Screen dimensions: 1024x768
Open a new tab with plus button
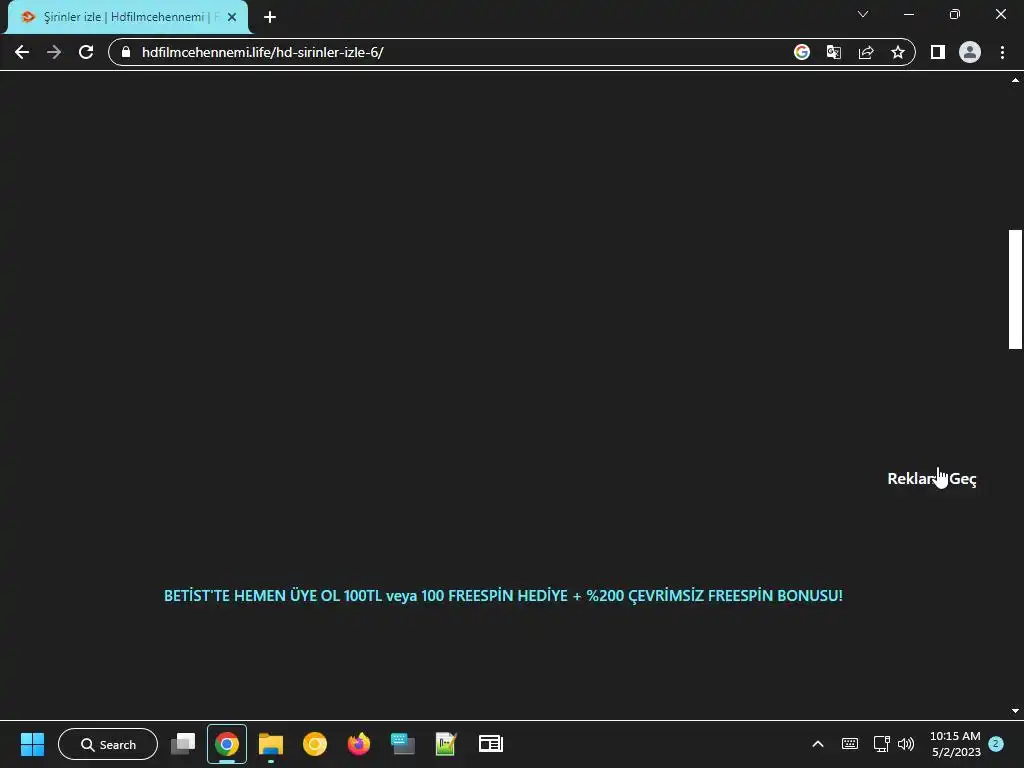click(270, 17)
